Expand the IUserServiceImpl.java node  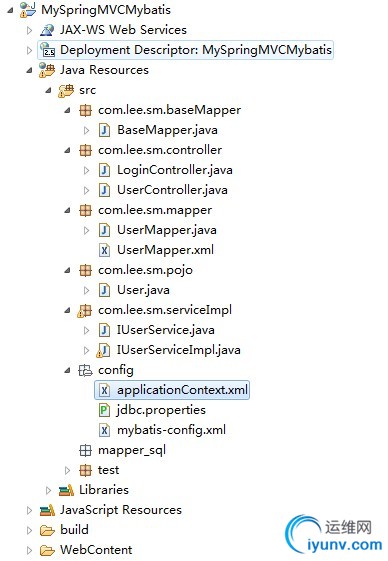coord(86,350)
